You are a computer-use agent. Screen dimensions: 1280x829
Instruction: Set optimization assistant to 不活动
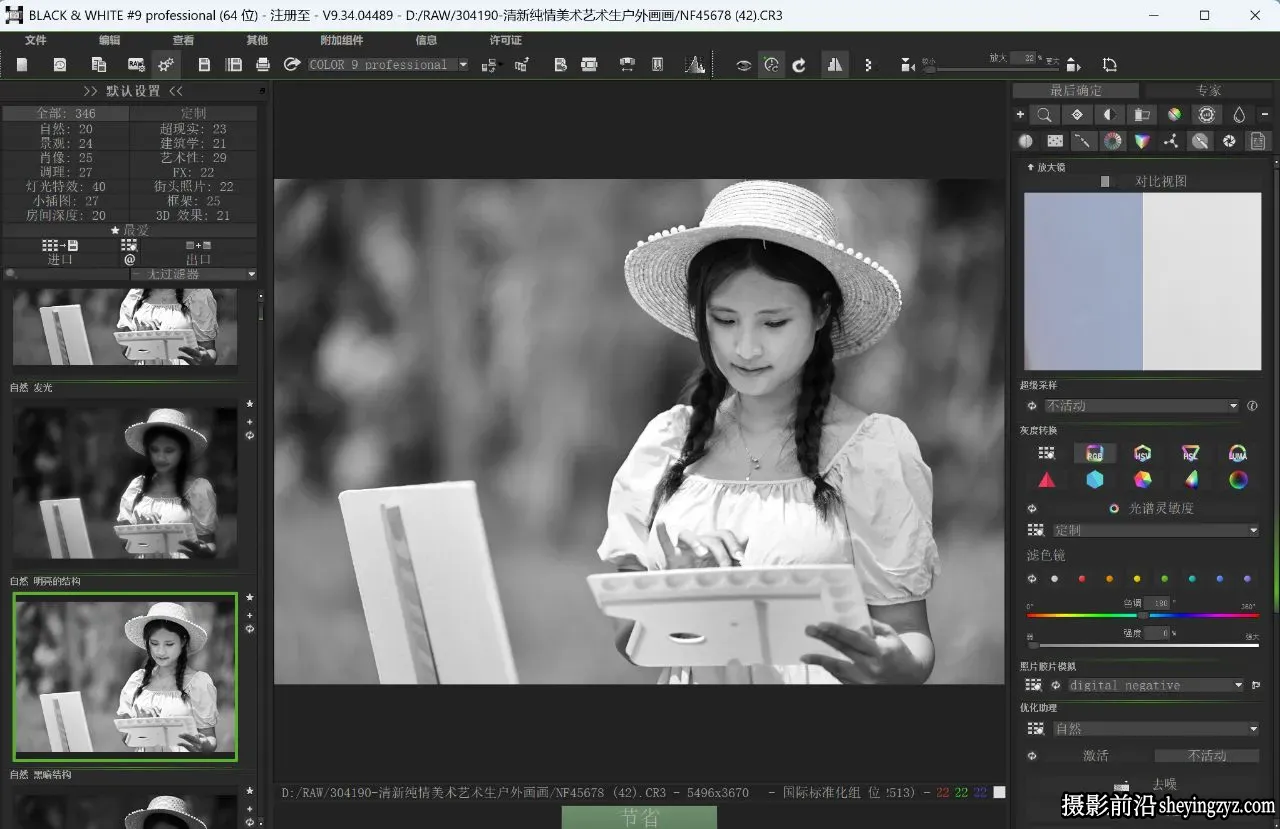1207,755
